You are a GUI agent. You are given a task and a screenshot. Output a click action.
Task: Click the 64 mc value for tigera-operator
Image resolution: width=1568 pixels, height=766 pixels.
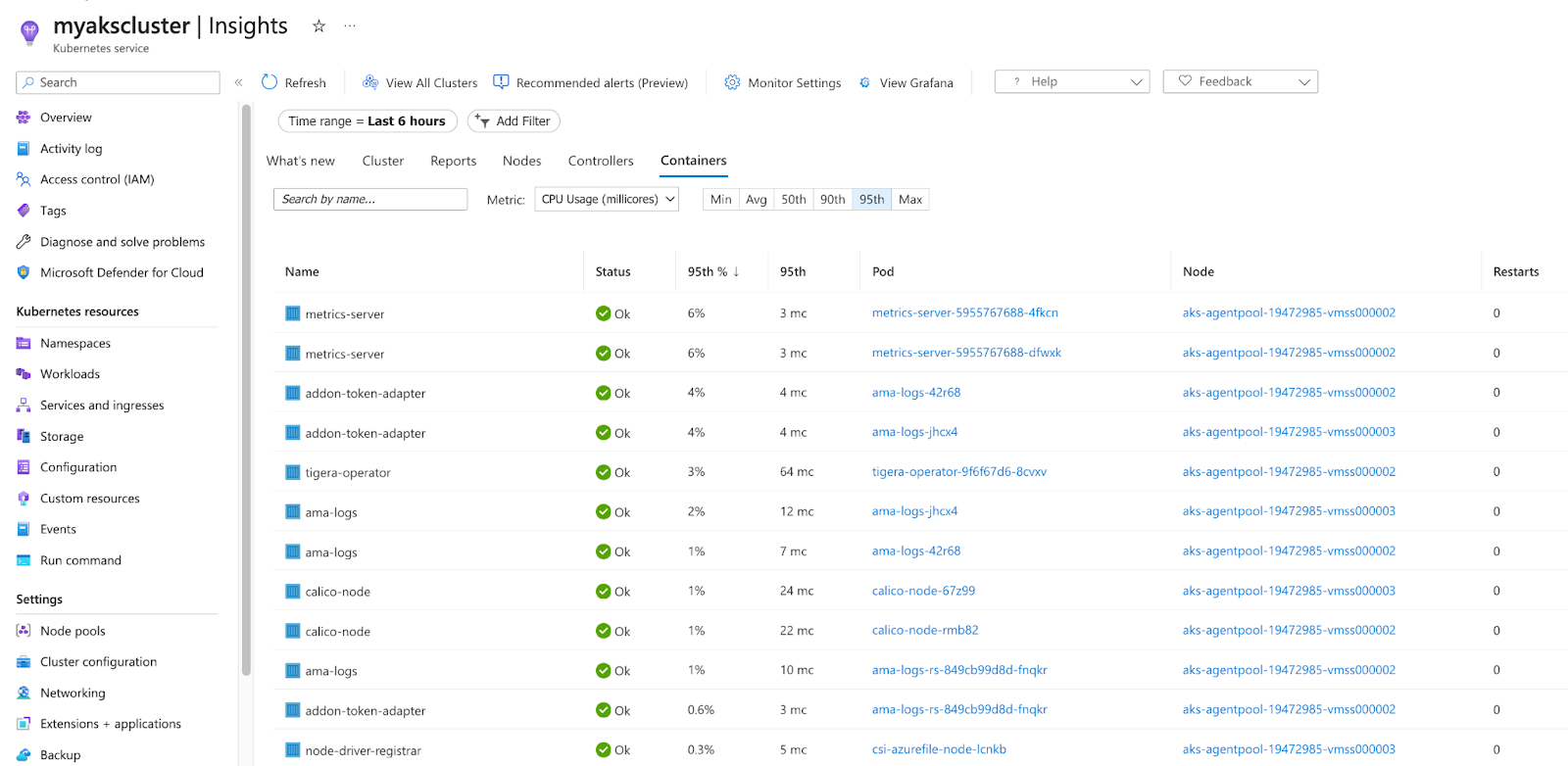coord(797,472)
